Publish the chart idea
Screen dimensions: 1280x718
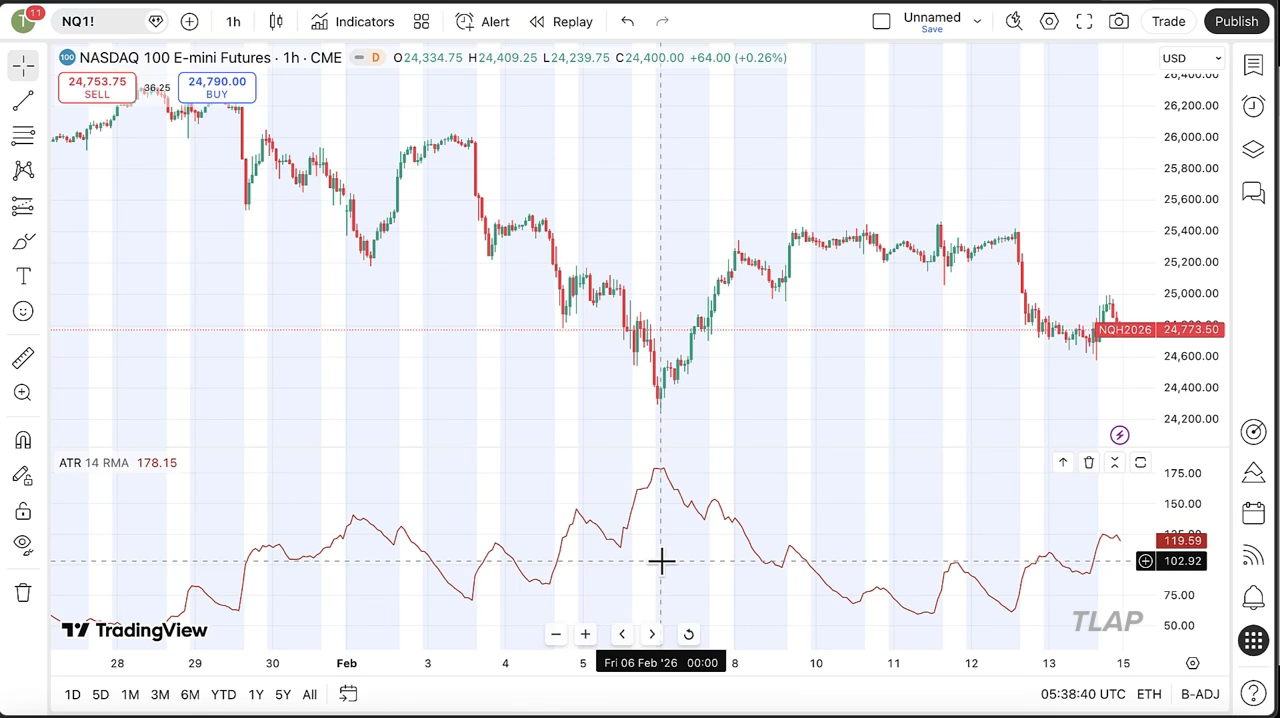point(1237,21)
